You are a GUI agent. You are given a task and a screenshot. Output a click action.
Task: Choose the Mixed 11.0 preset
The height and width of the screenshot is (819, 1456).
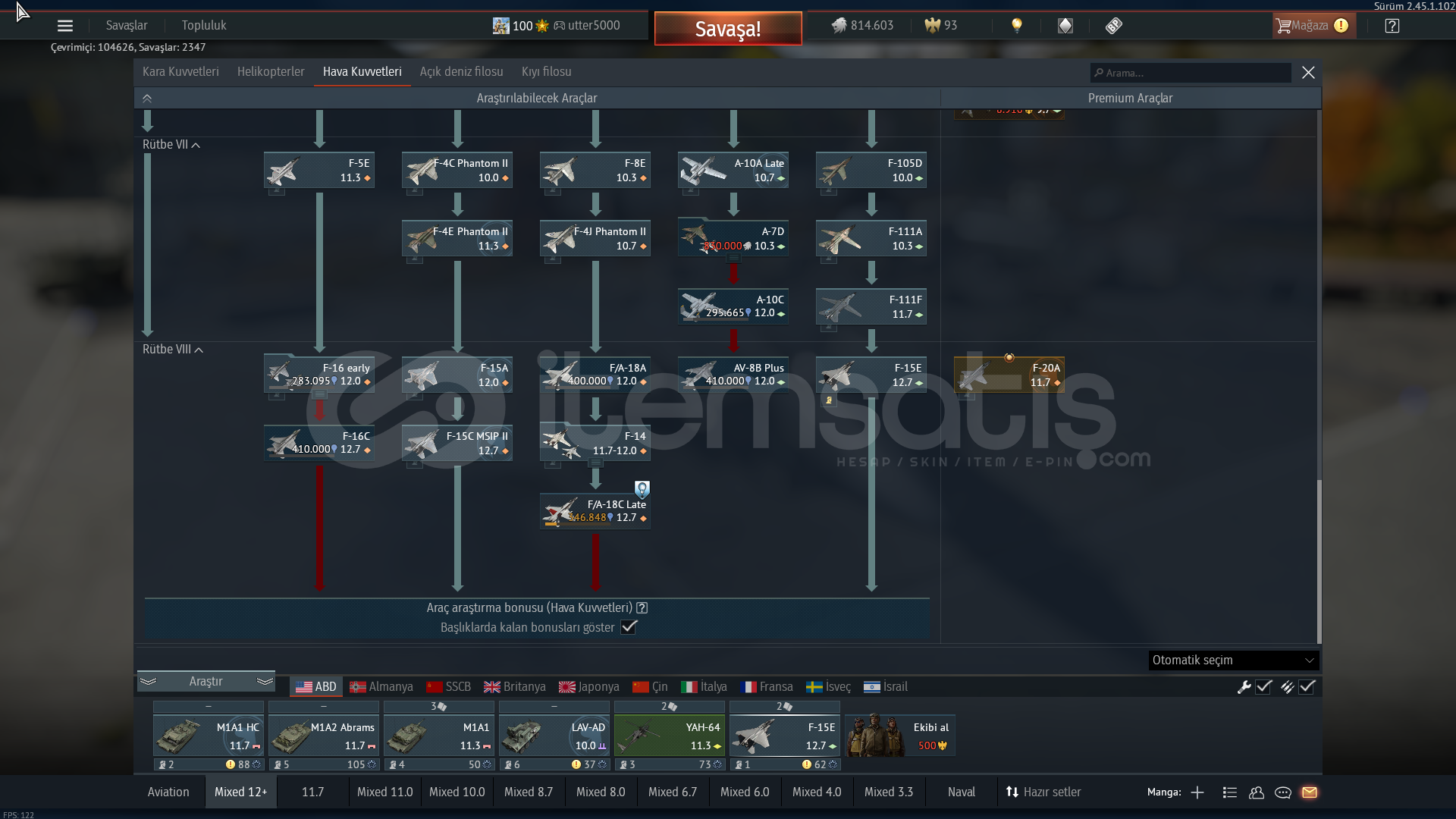point(385,792)
